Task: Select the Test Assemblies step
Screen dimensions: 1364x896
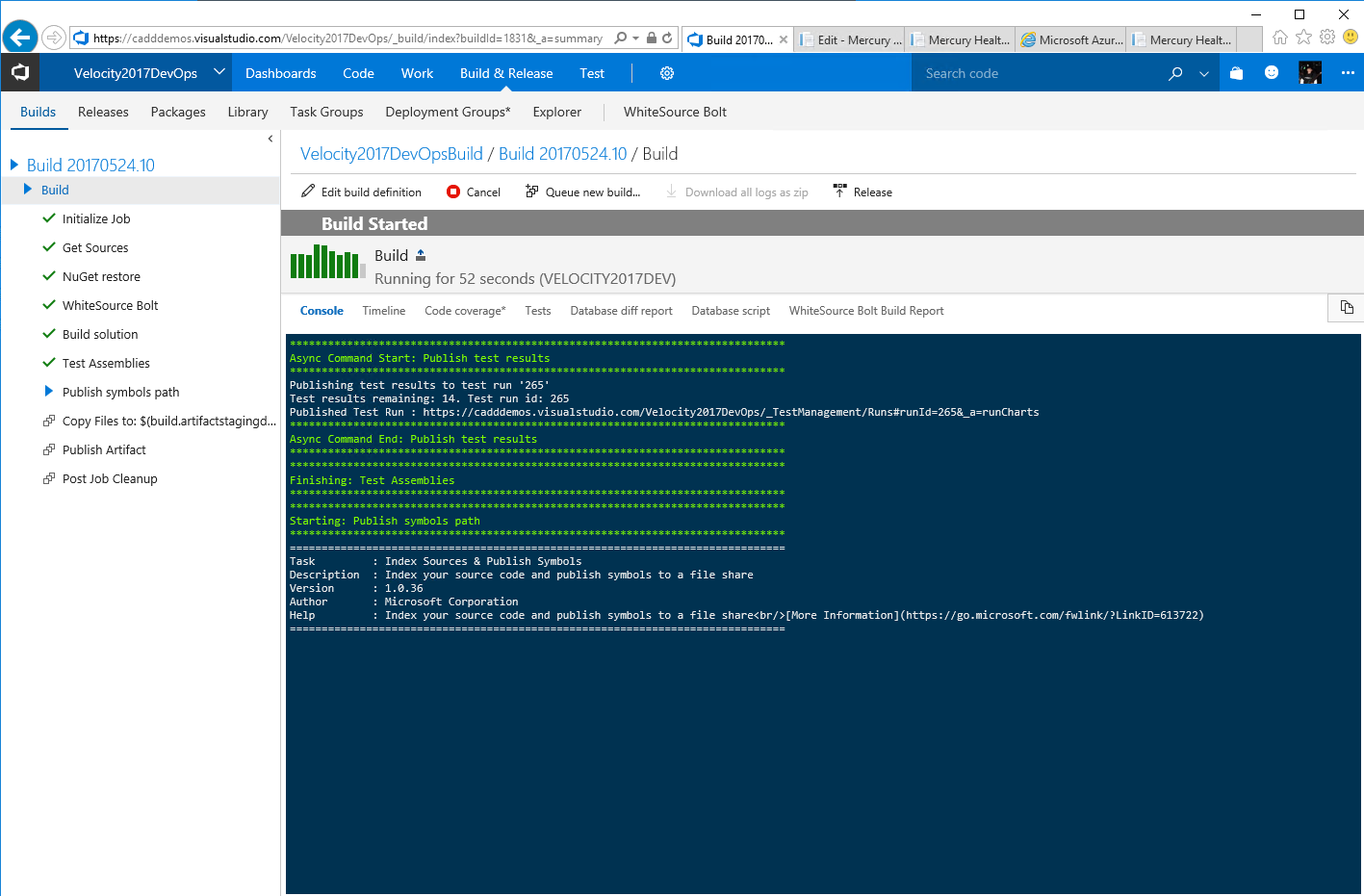Action: coord(106,363)
